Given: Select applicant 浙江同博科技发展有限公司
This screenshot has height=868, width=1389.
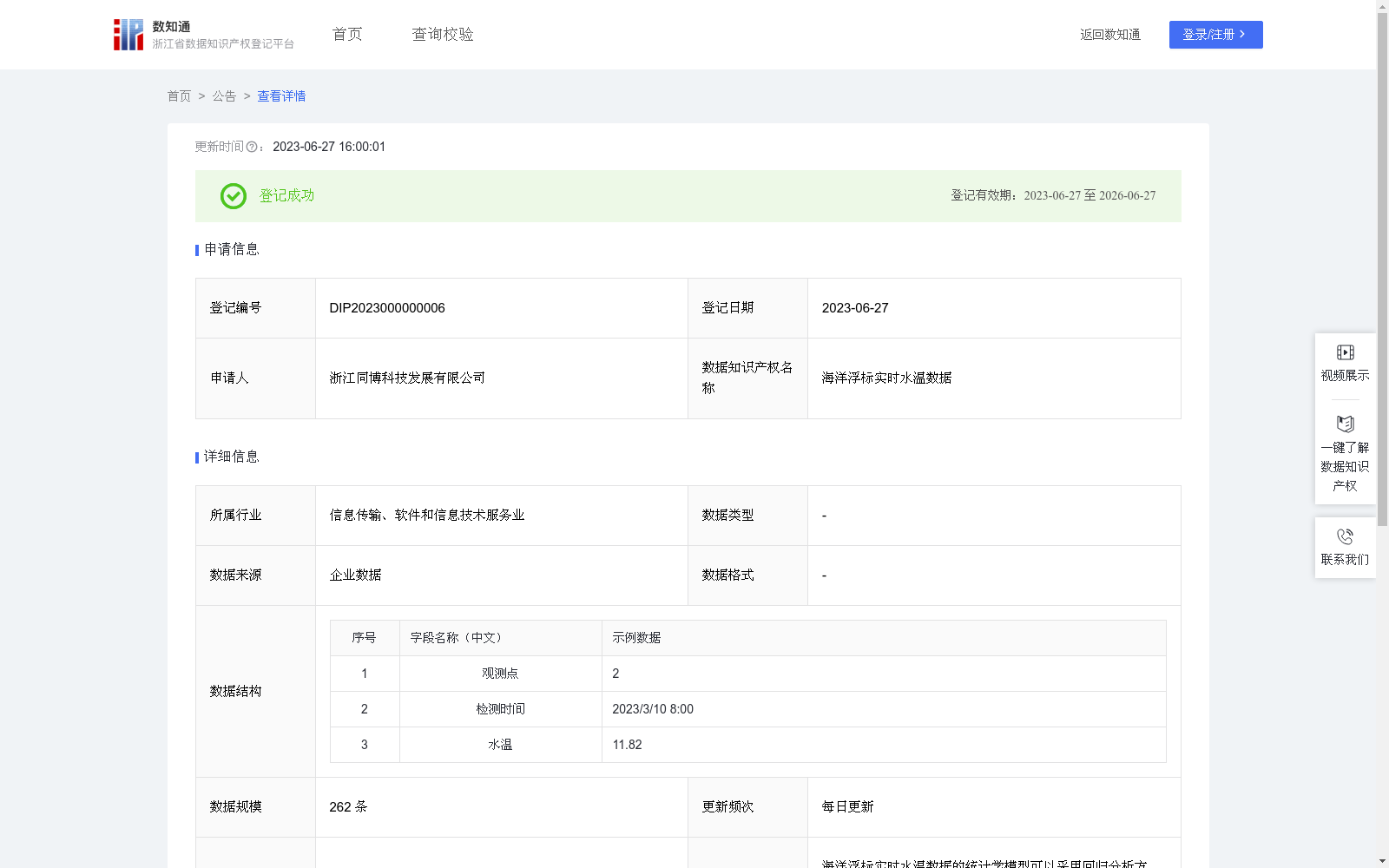Looking at the screenshot, I should pyautogui.click(x=407, y=378).
